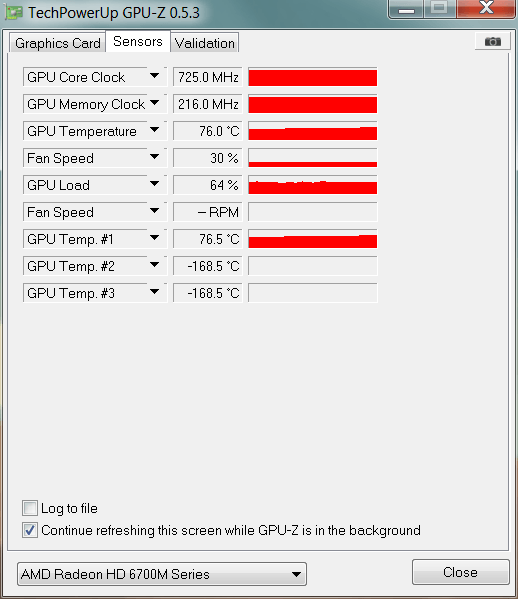Open the Fan Speed RPM dropdown arrow
The width and height of the screenshot is (518, 599).
(x=154, y=211)
